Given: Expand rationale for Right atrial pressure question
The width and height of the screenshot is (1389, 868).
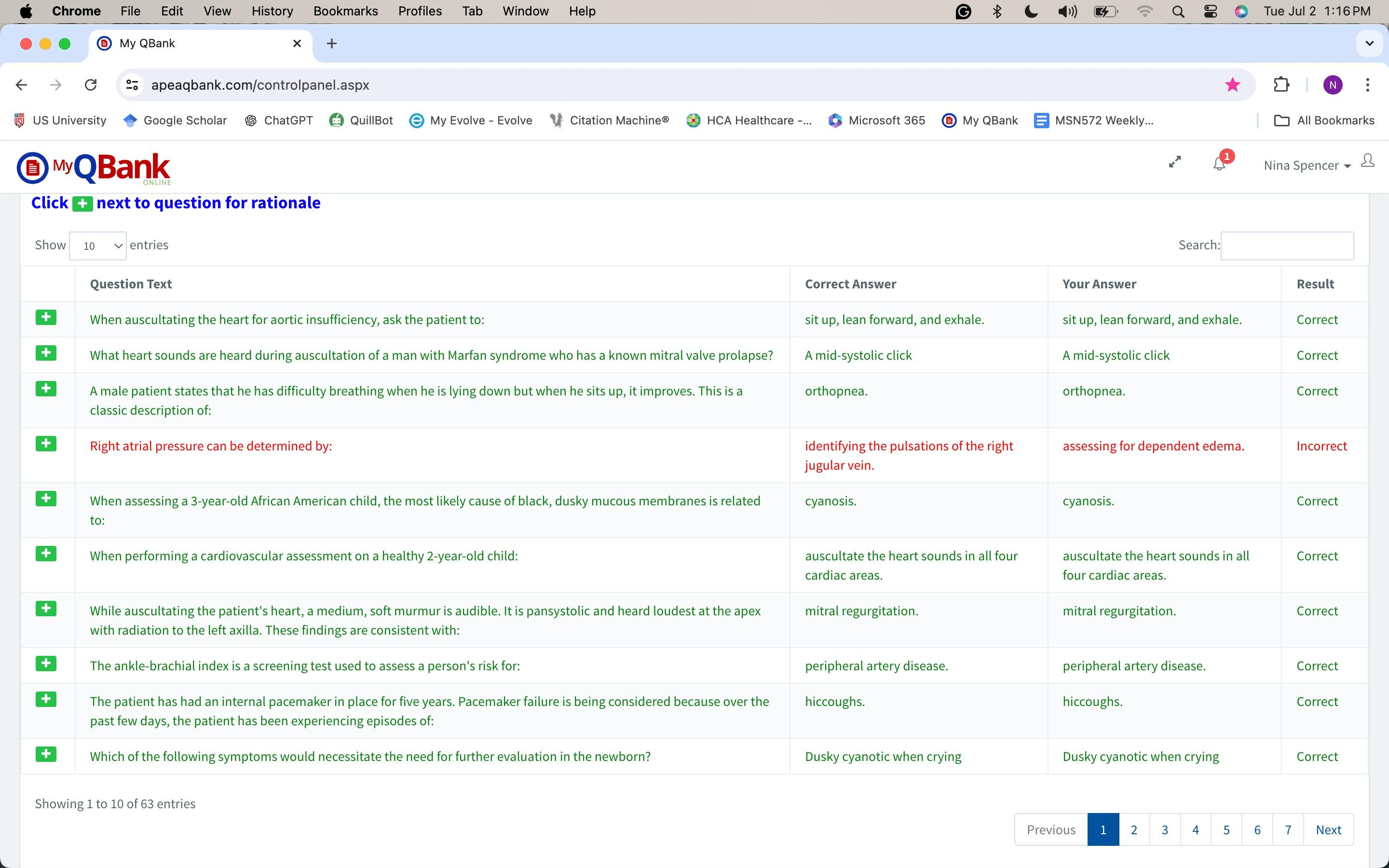Looking at the screenshot, I should point(46,444).
